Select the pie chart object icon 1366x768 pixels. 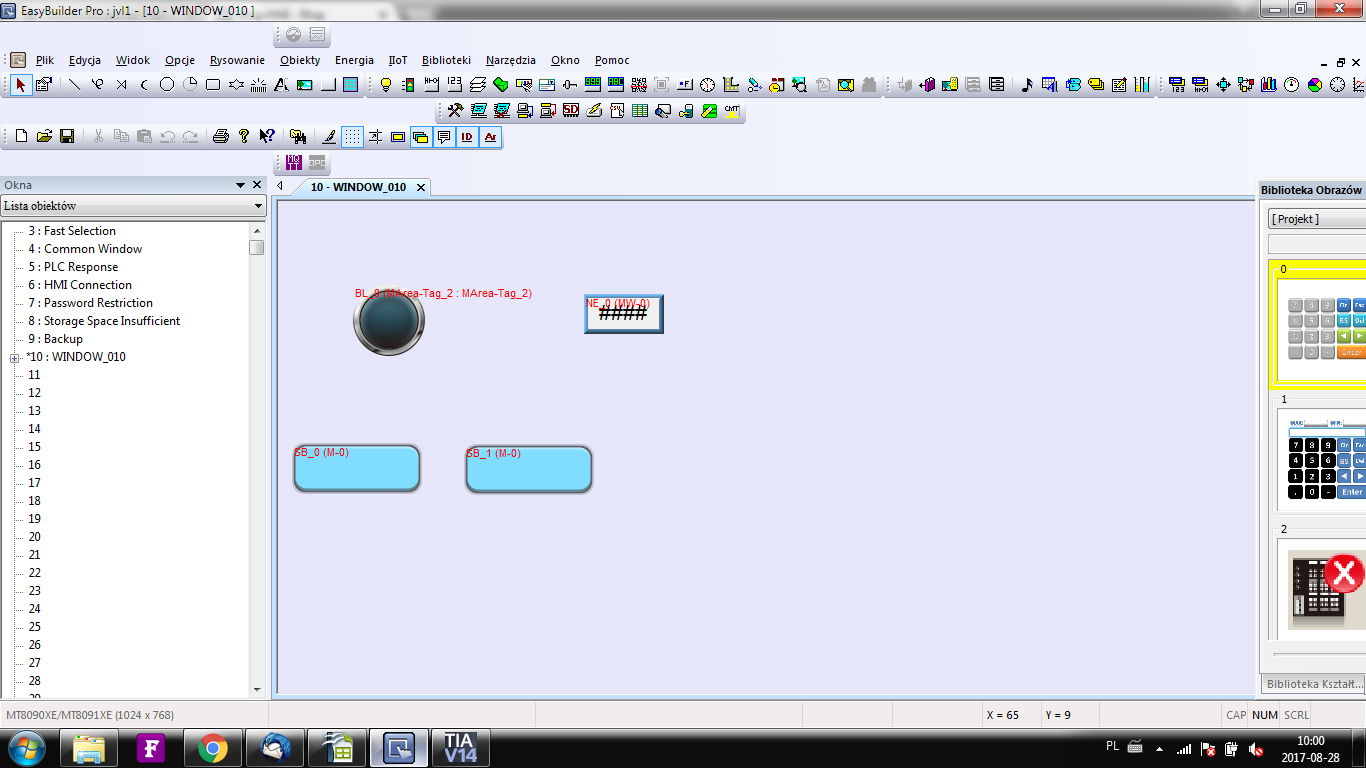(1314, 85)
